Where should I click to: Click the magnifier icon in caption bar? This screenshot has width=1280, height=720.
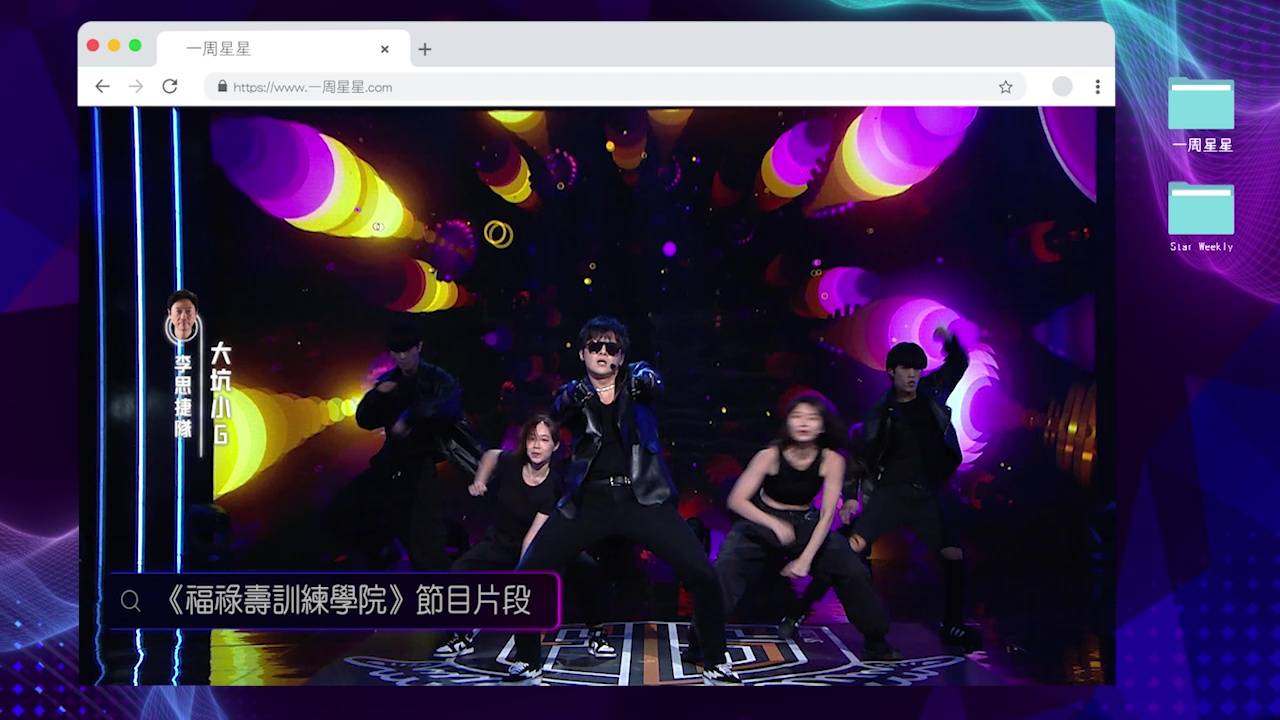coord(130,600)
